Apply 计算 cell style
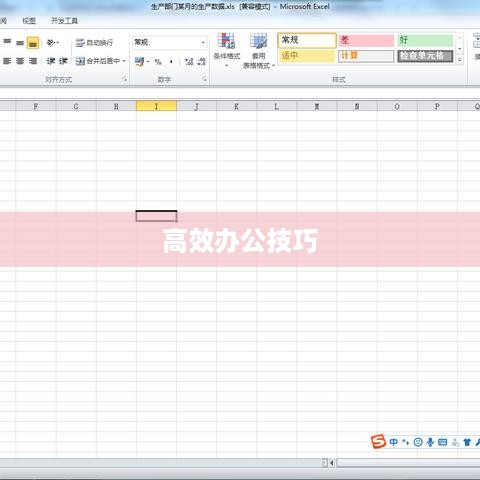The height and width of the screenshot is (480, 480). coord(366,56)
